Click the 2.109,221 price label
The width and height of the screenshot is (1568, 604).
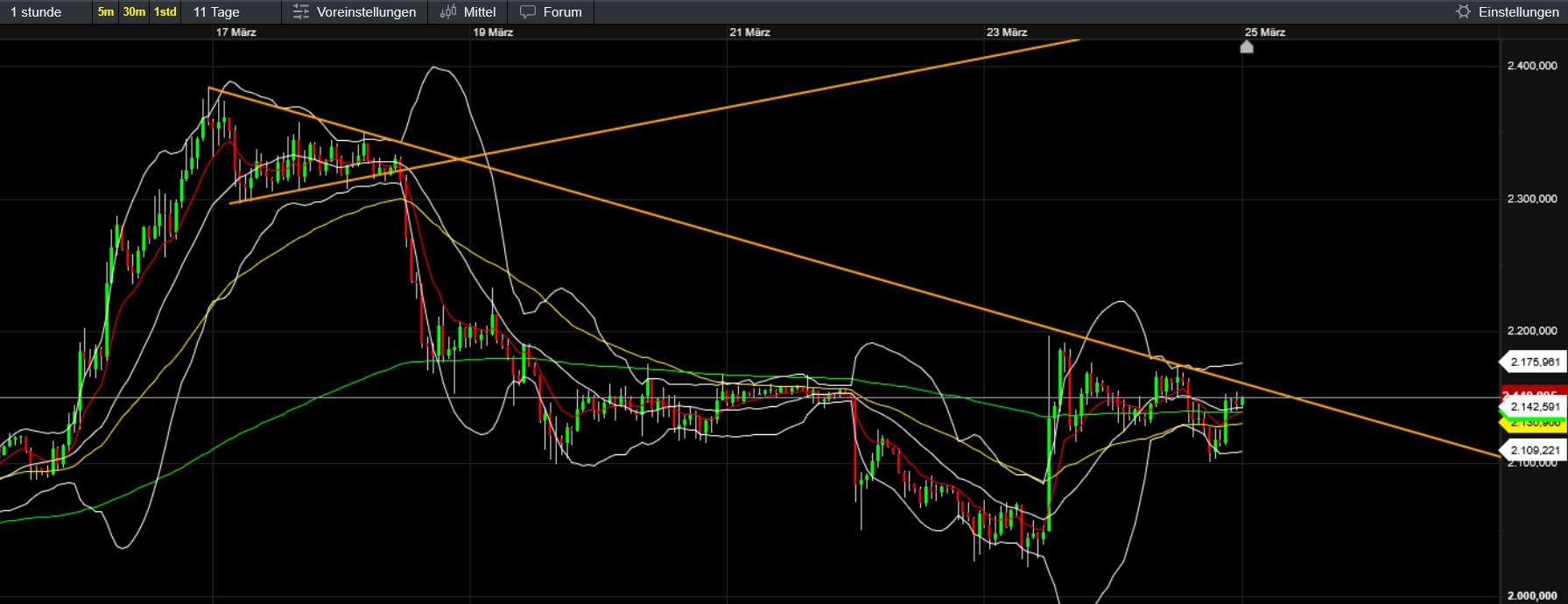click(x=1534, y=450)
